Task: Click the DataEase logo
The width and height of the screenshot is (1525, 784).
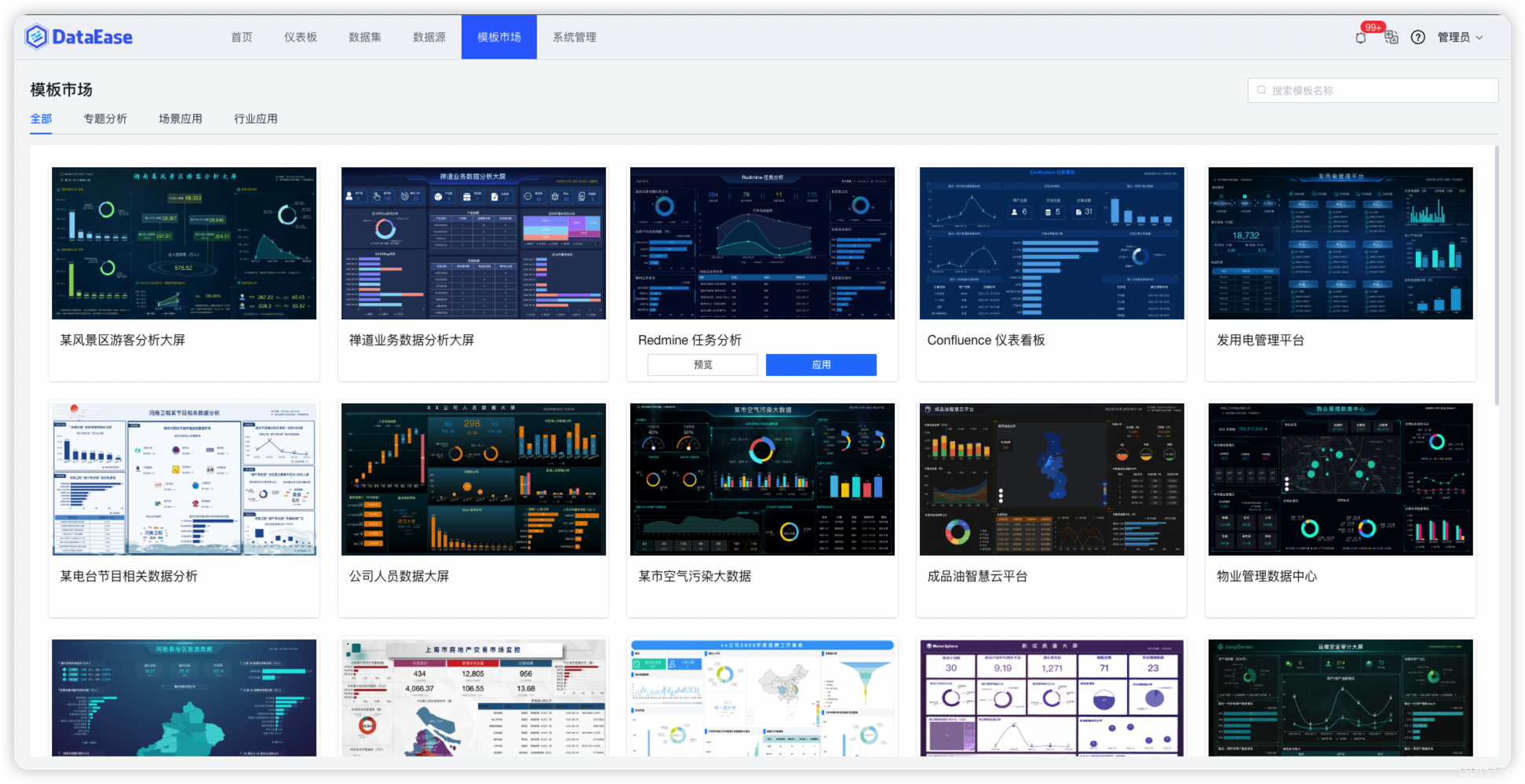Action: click(x=78, y=36)
